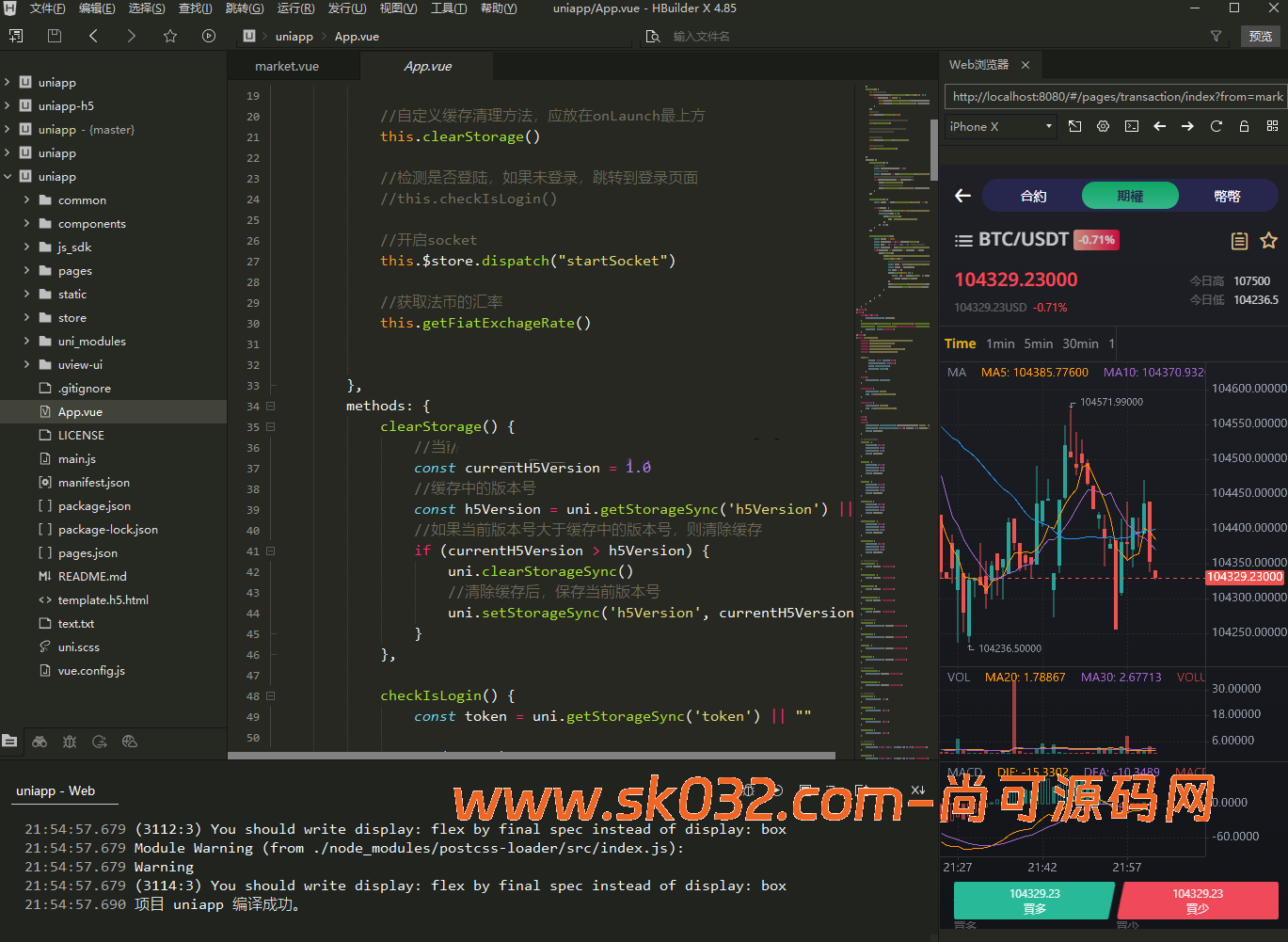This screenshot has width=1288, height=942.
Task: Open the debug bug icon panel
Action: click(70, 742)
